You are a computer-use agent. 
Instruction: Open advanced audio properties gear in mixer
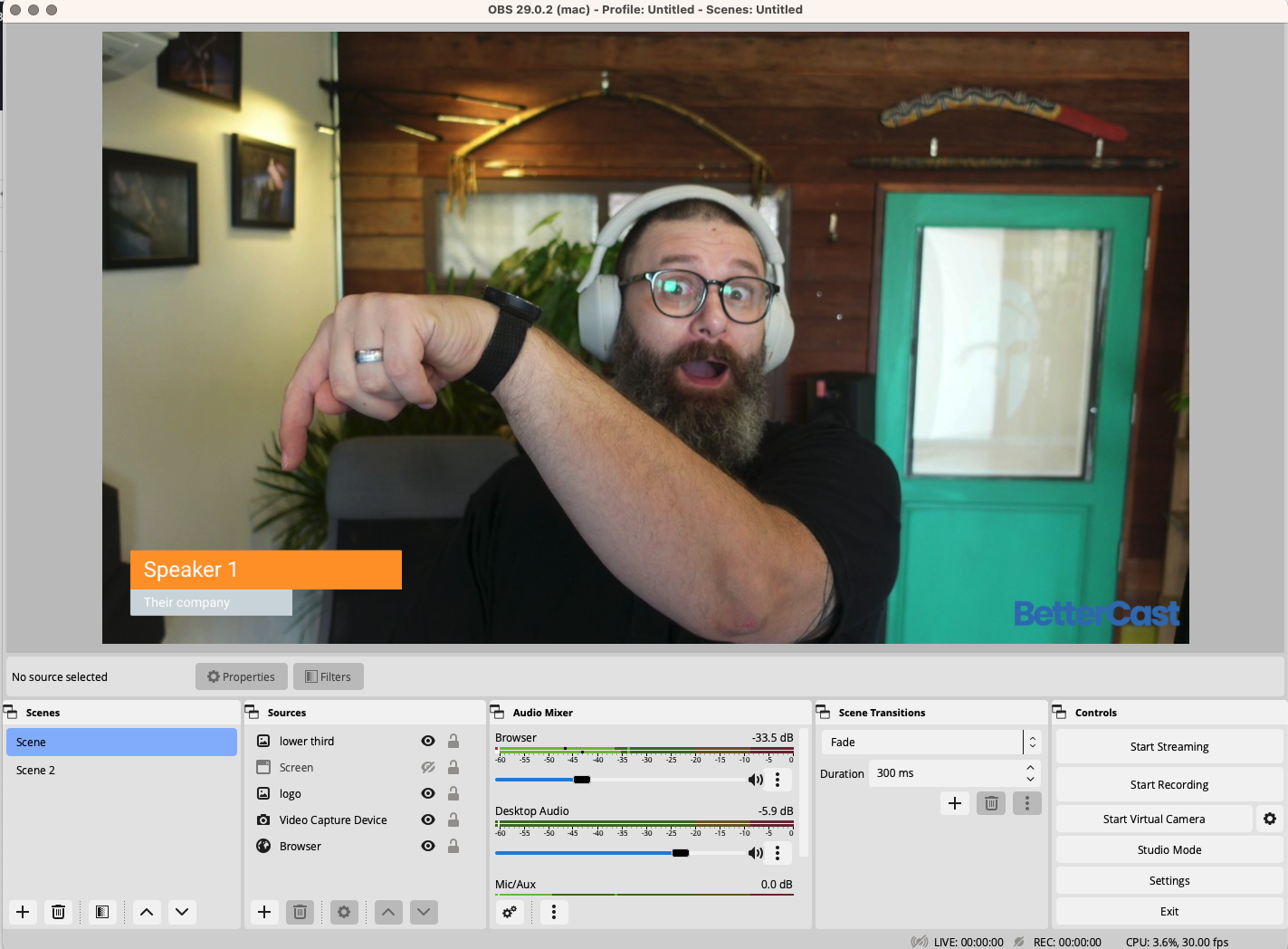(510, 912)
